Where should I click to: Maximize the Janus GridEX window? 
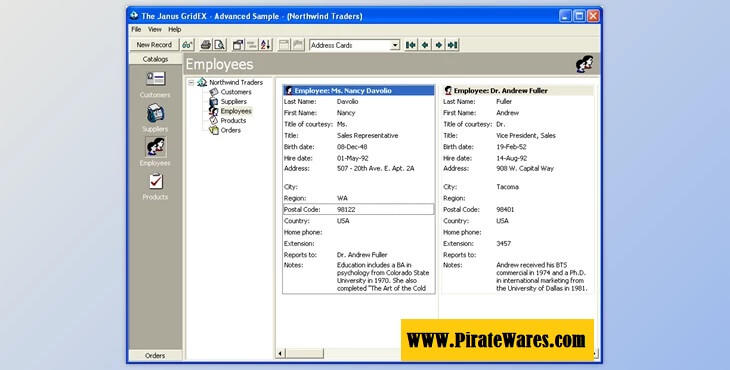pyautogui.click(x=579, y=16)
